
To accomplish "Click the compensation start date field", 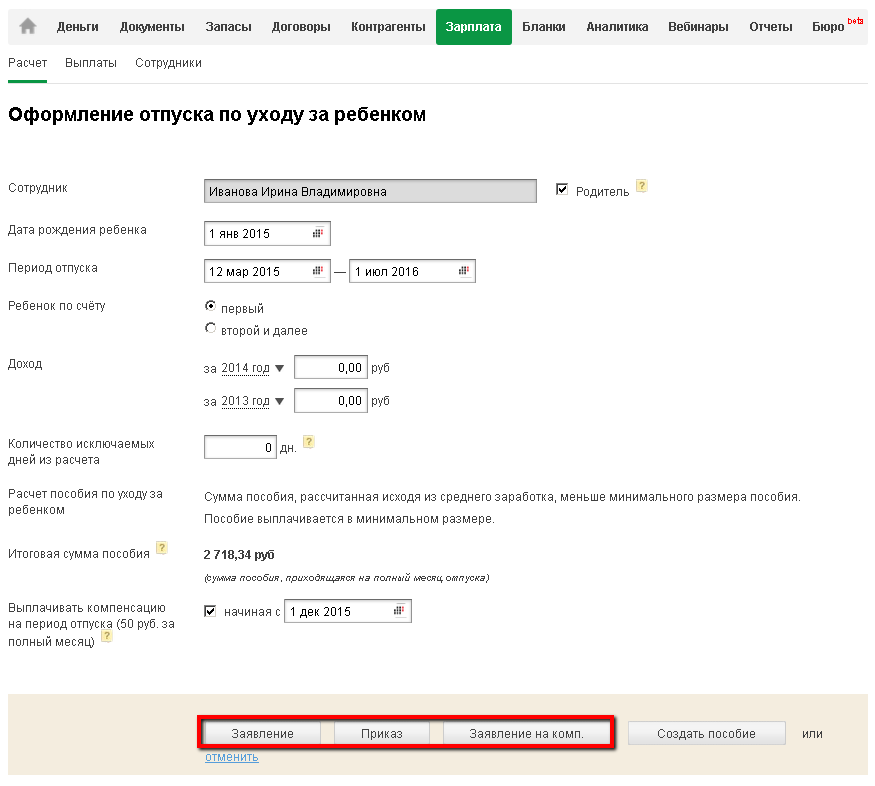I will [x=348, y=611].
